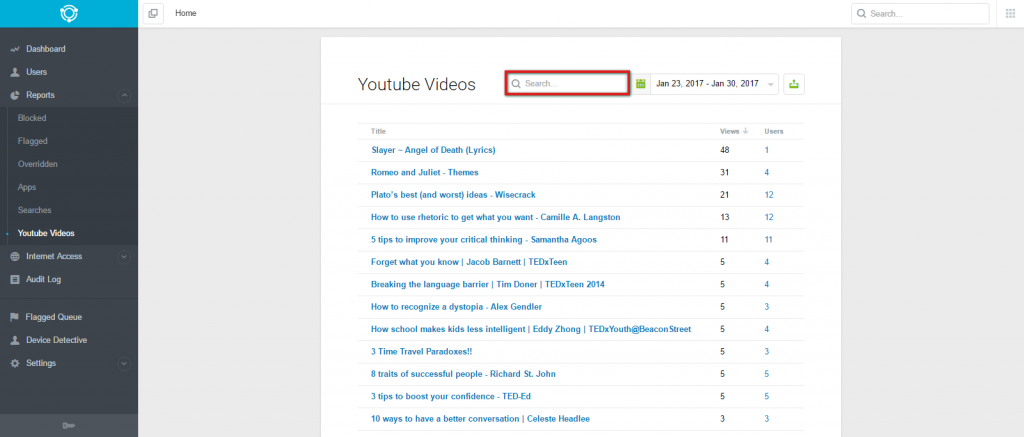Click the top header Search field
1024x437 pixels.
(x=920, y=14)
